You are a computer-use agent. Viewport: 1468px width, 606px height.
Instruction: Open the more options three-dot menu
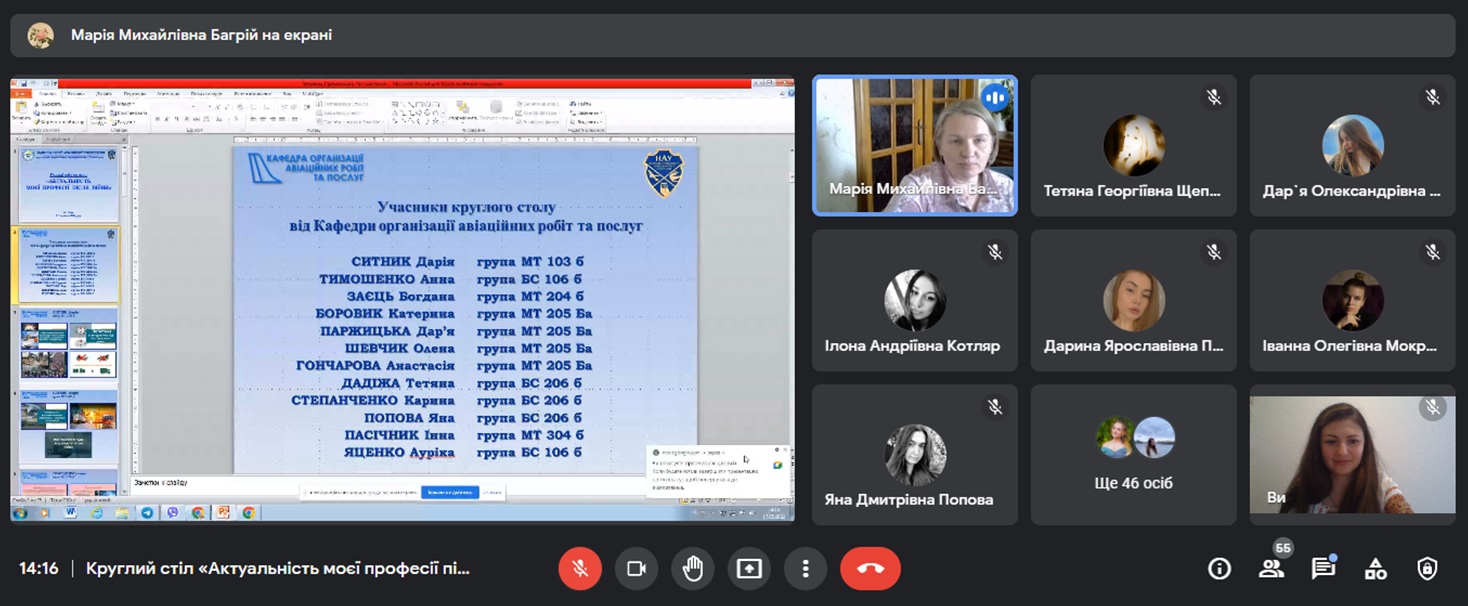pos(805,569)
